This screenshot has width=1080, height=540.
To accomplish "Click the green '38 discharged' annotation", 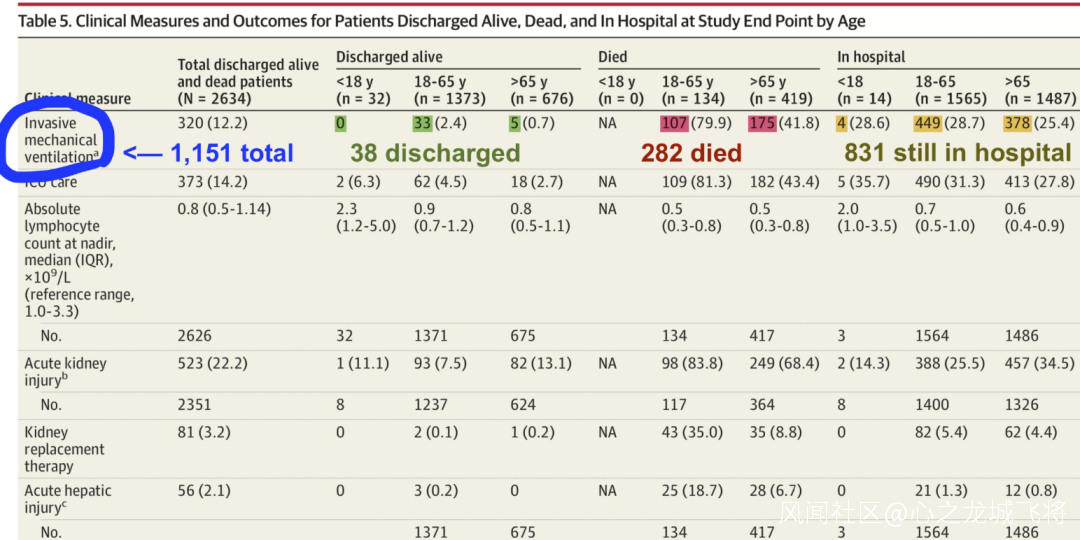I will pos(435,153).
